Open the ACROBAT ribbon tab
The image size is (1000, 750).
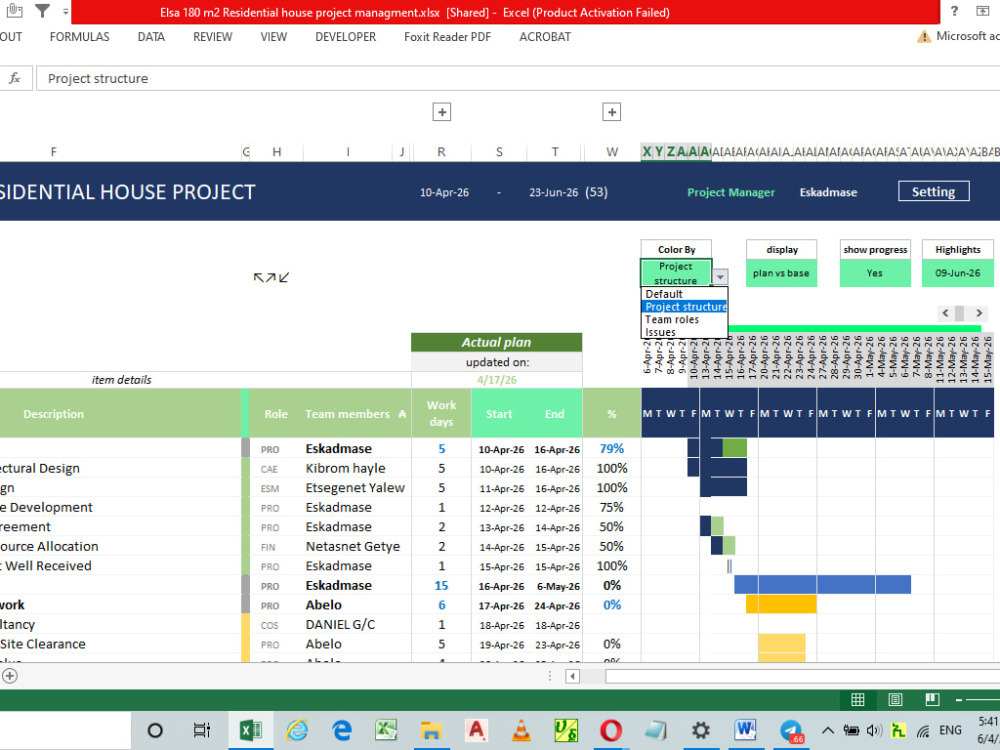point(545,37)
